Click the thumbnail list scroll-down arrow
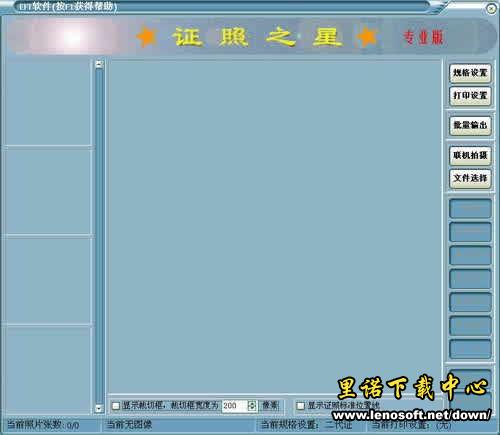 (x=99, y=408)
